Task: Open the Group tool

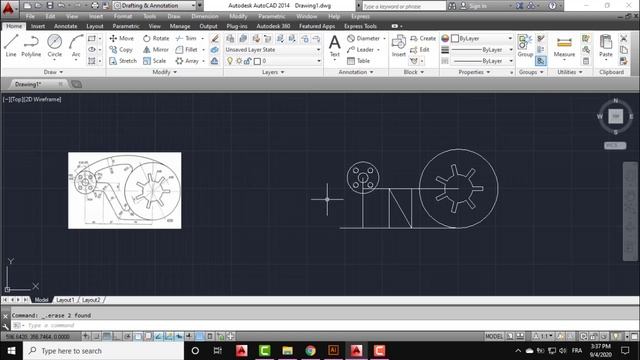Action: point(525,45)
